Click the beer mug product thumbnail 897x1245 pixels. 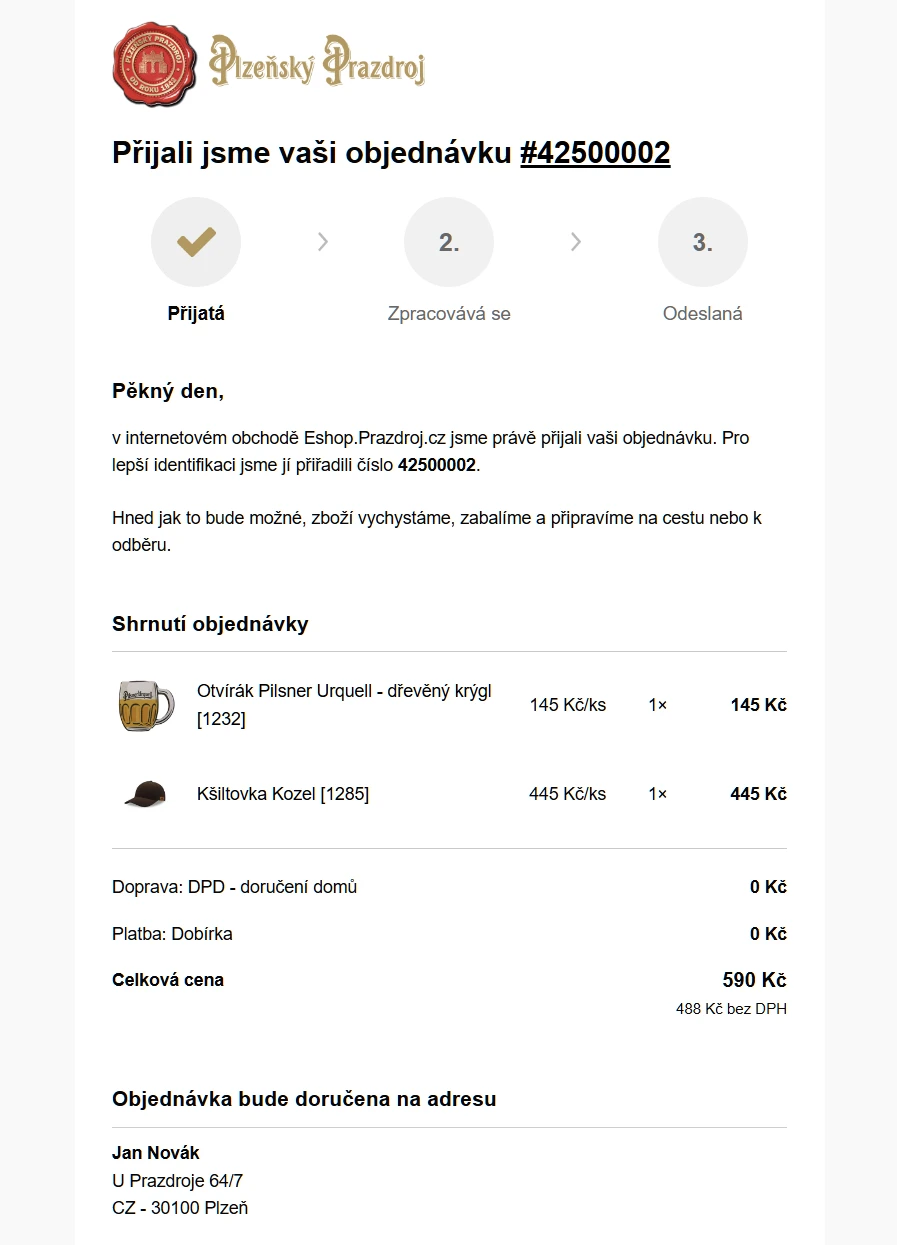[x=145, y=705]
